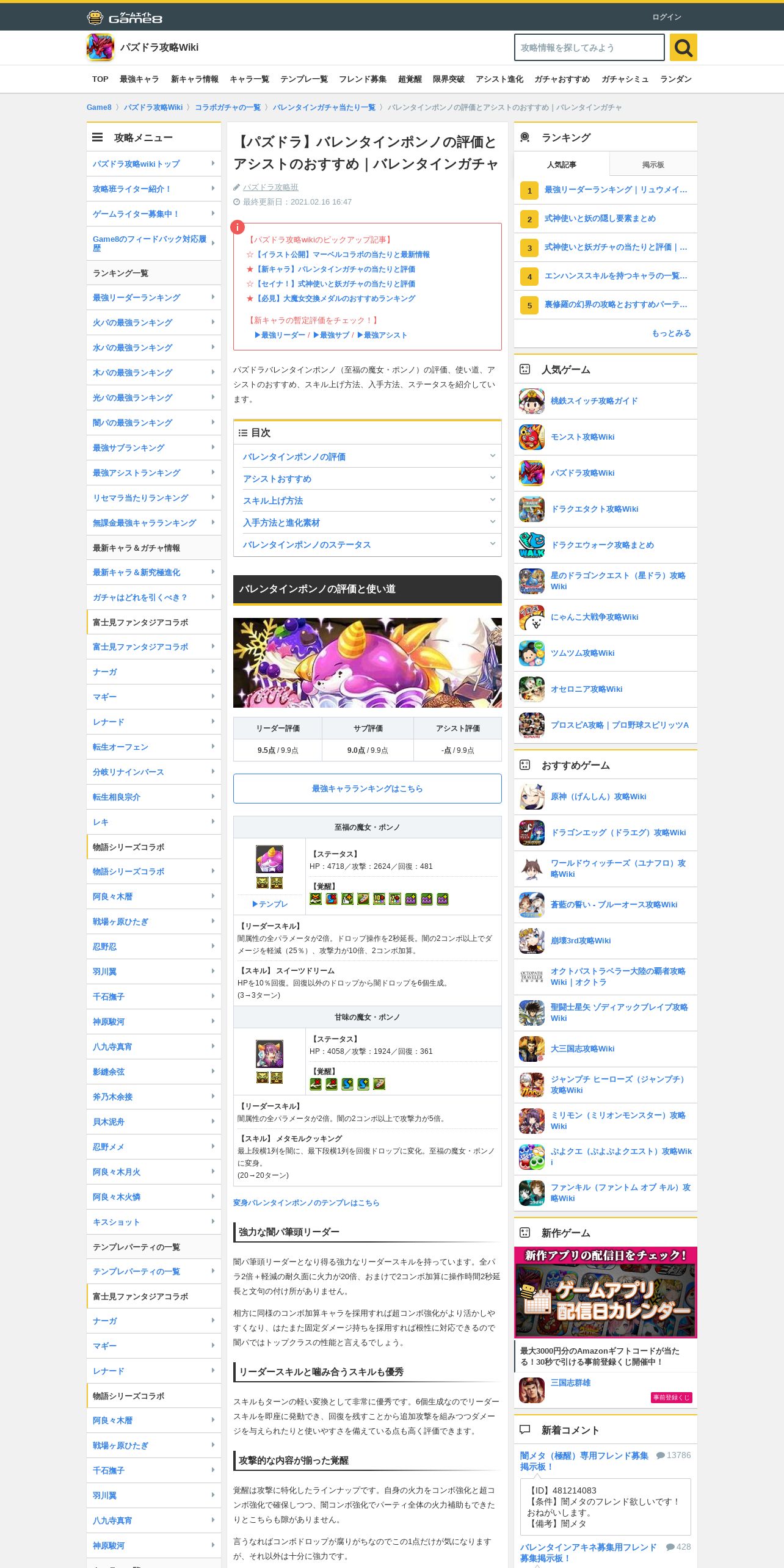The image size is (784, 1568).
Task: Open テンプレ一覧 navigation item
Action: [304, 79]
